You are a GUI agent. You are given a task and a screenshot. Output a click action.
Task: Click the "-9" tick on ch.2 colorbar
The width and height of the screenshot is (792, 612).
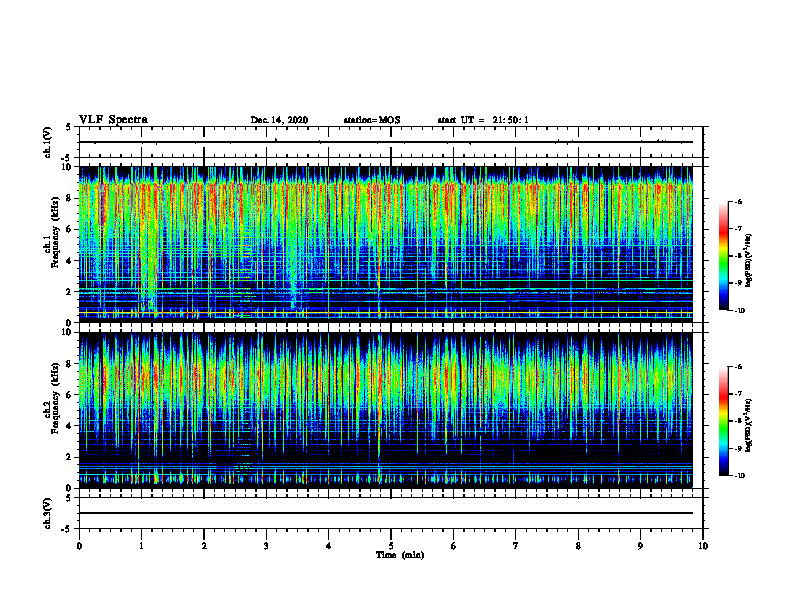pos(738,448)
